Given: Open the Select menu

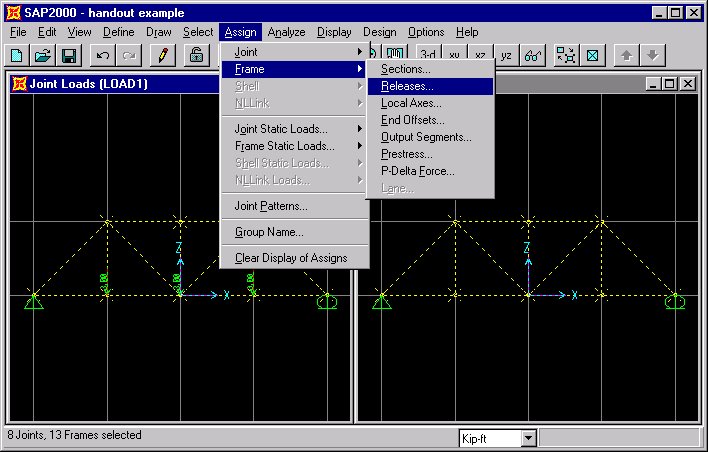Looking at the screenshot, I should pyautogui.click(x=198, y=32).
